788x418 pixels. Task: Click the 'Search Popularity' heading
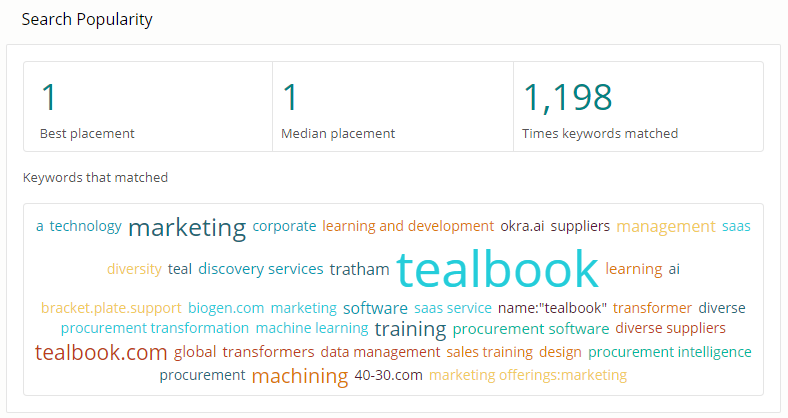pos(87,20)
